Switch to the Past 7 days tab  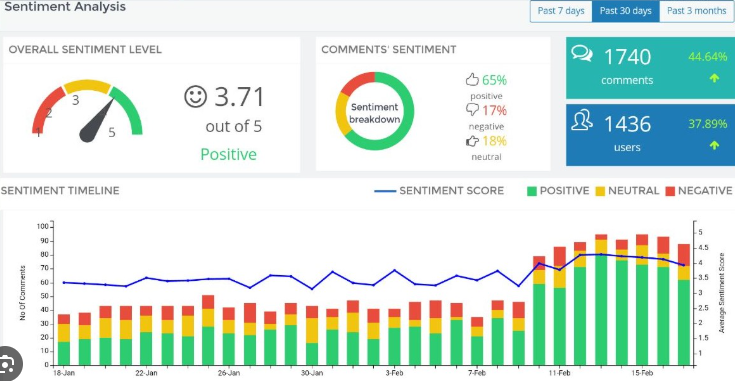pos(561,11)
